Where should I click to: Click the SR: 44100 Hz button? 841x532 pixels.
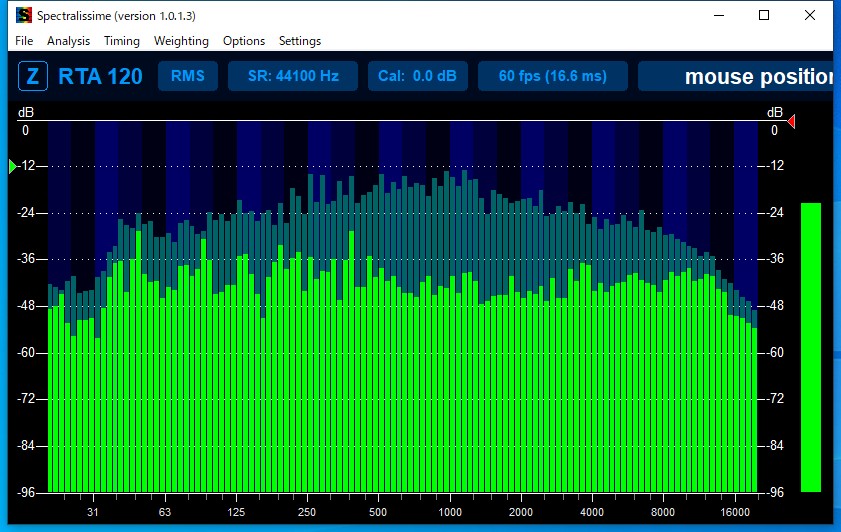coord(293,76)
